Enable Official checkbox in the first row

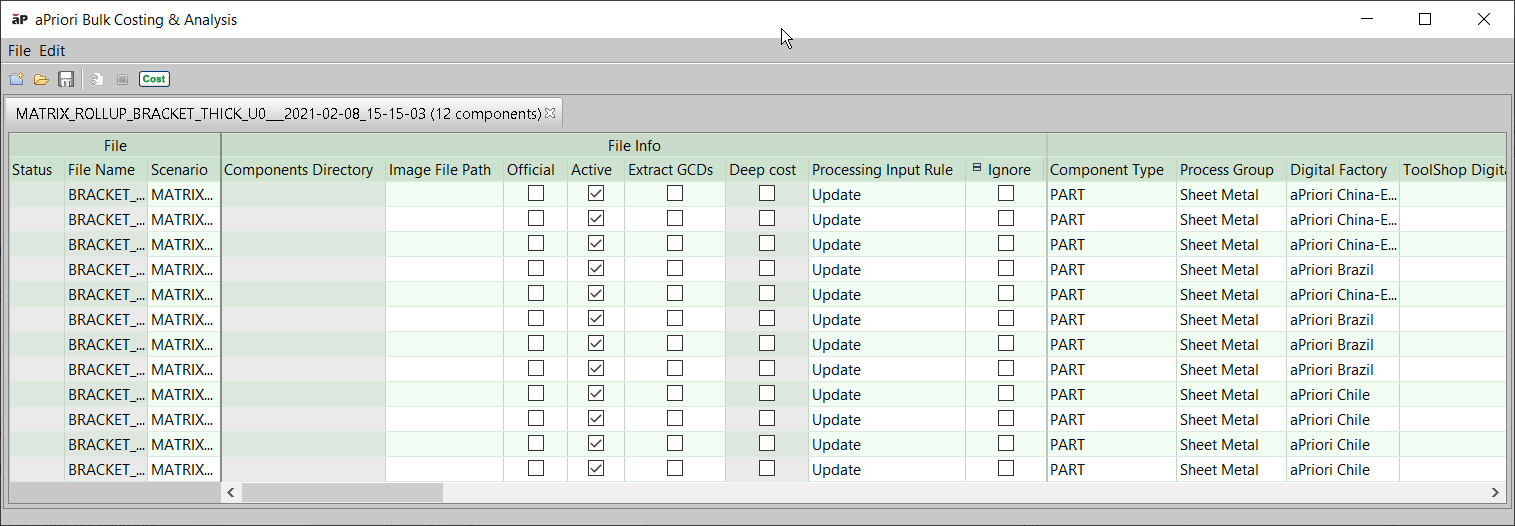536,194
